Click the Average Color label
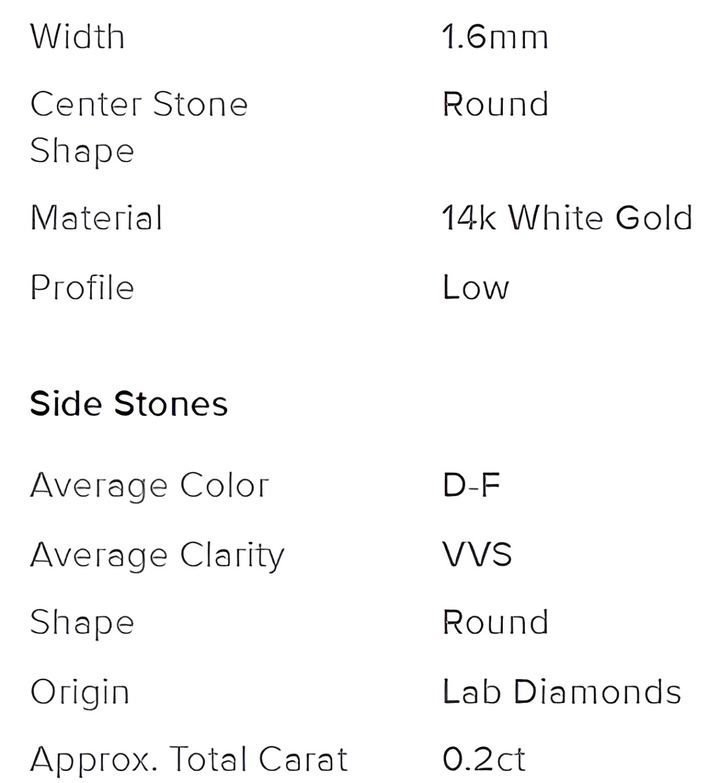Viewport: 720px width, 783px height. pos(149,486)
